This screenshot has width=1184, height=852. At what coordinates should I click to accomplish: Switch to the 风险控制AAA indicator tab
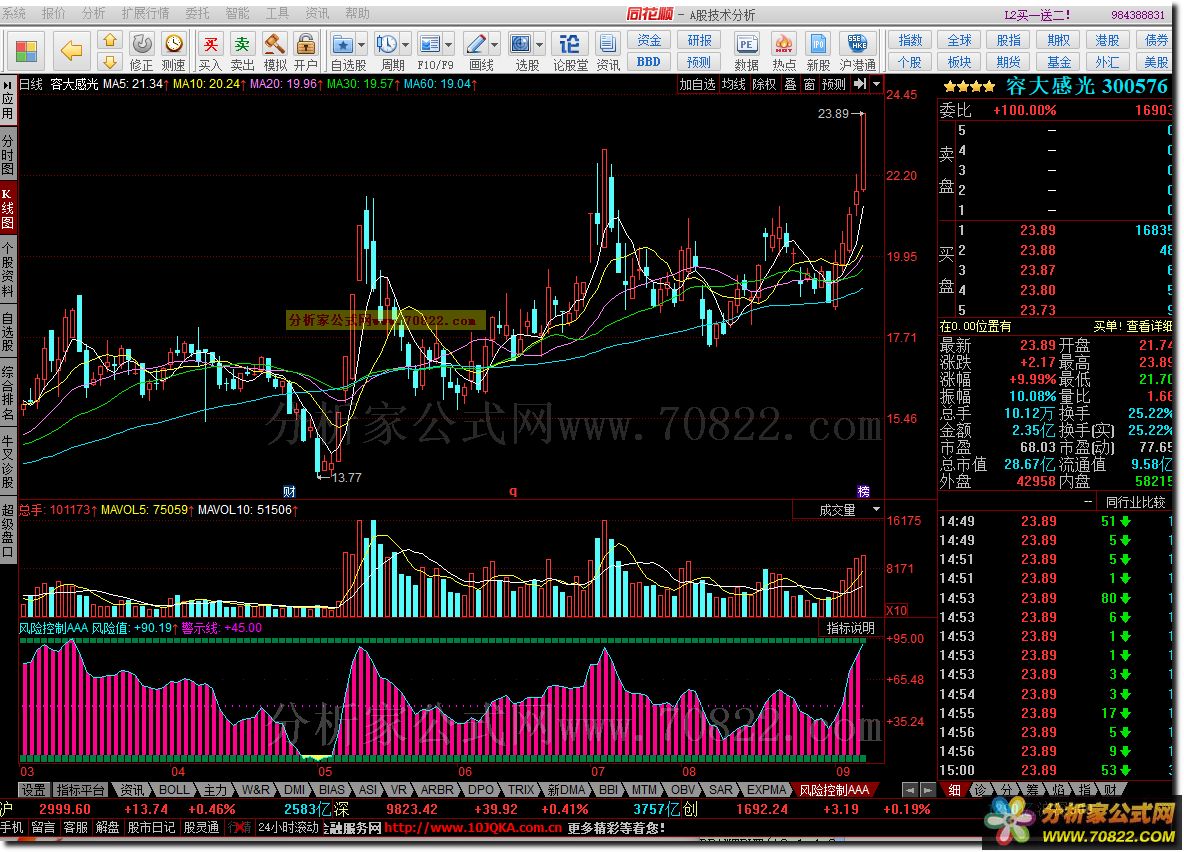834,790
